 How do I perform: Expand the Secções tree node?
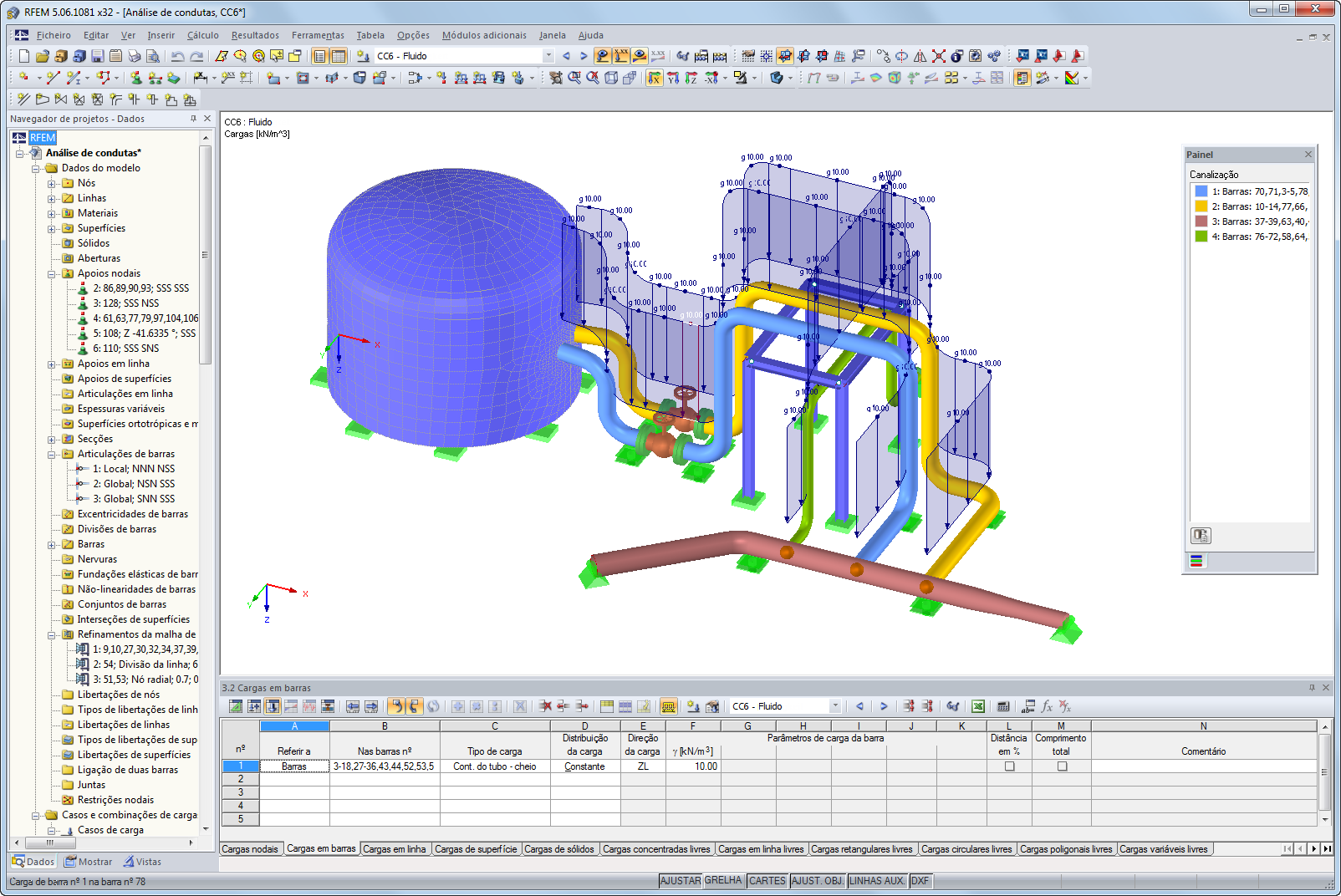52,440
